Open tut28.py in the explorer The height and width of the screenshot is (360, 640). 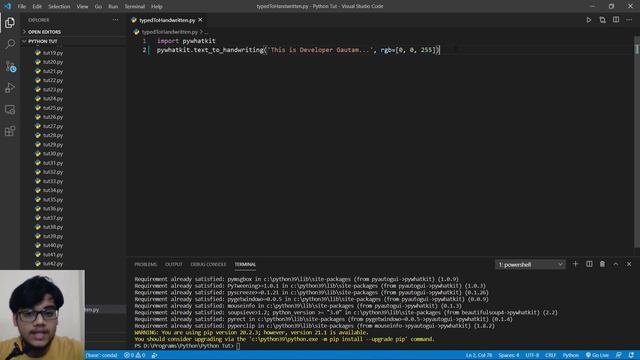53,135
